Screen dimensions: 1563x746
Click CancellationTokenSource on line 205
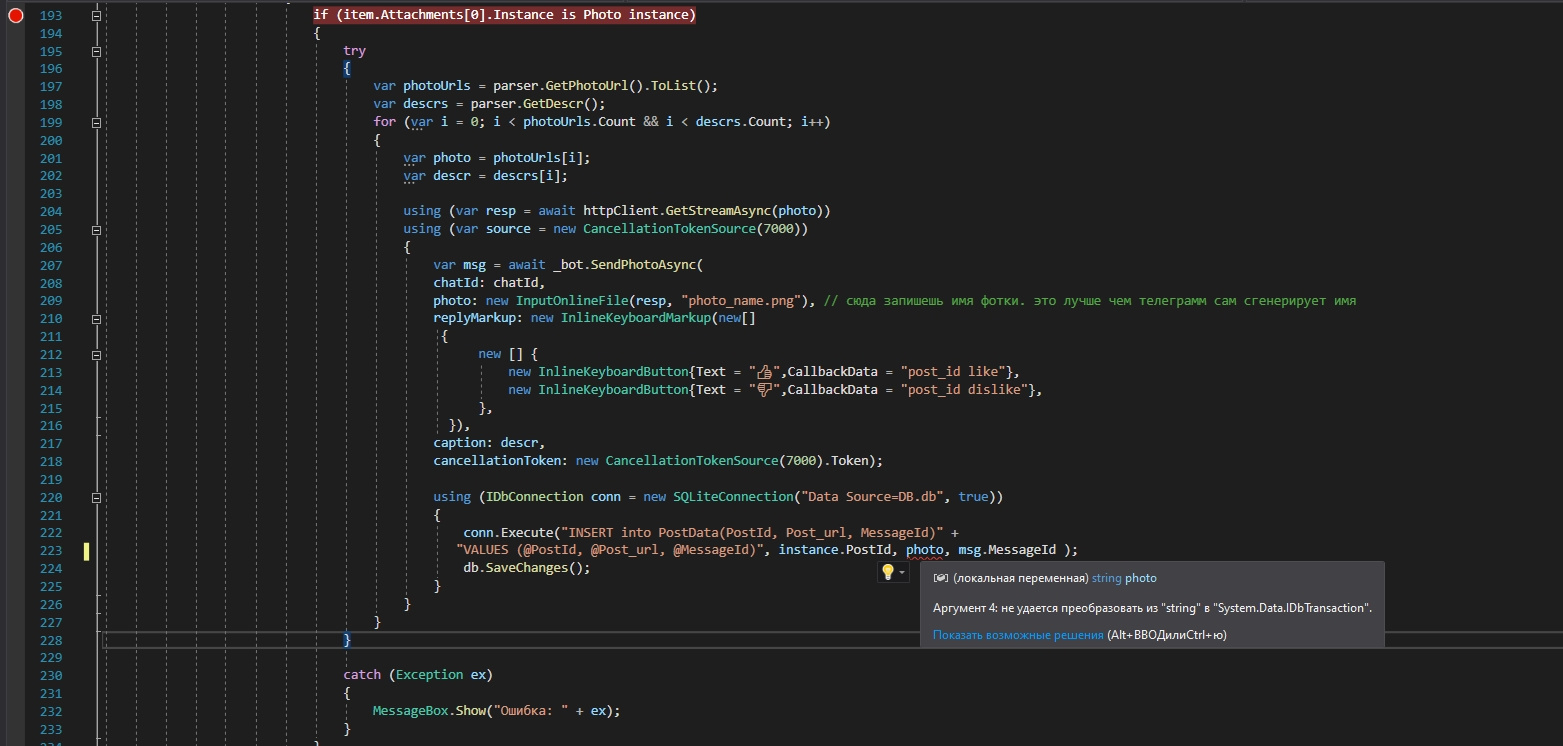pyautogui.click(x=671, y=229)
